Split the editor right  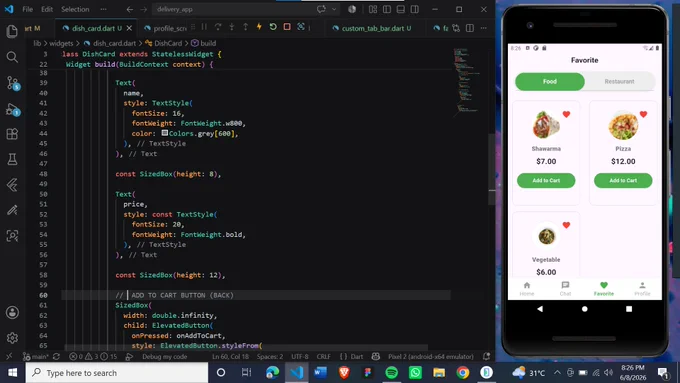pos(470,28)
